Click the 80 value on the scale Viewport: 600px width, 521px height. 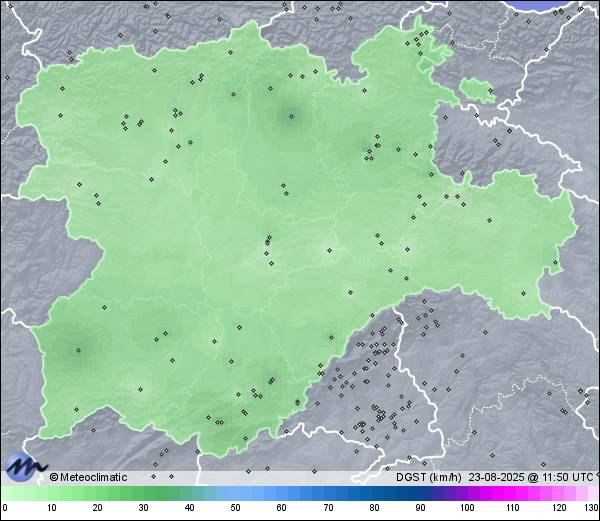click(x=375, y=508)
